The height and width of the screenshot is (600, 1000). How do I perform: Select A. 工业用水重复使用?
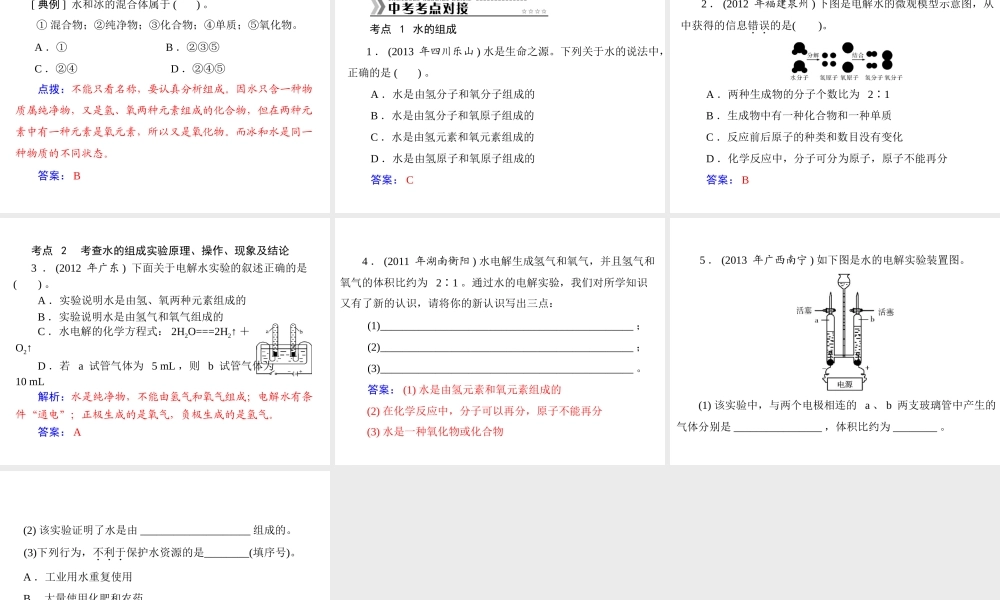click(78, 577)
